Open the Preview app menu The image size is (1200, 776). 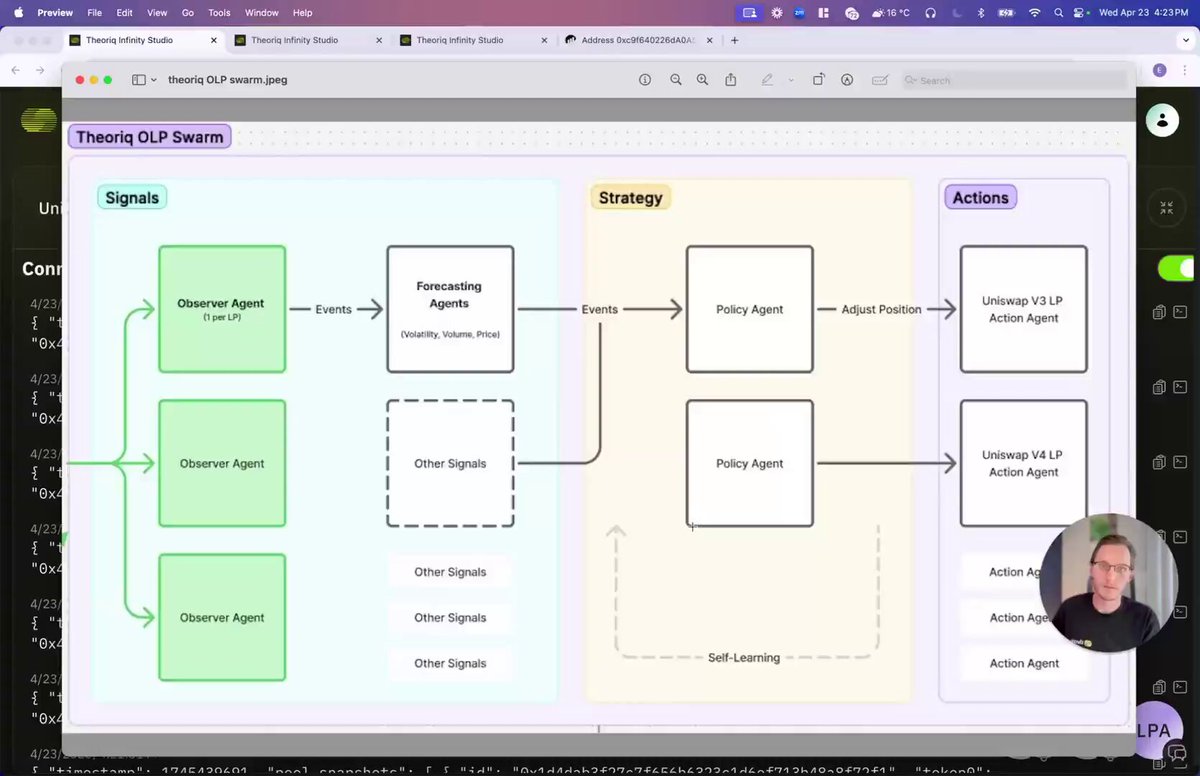pos(55,13)
